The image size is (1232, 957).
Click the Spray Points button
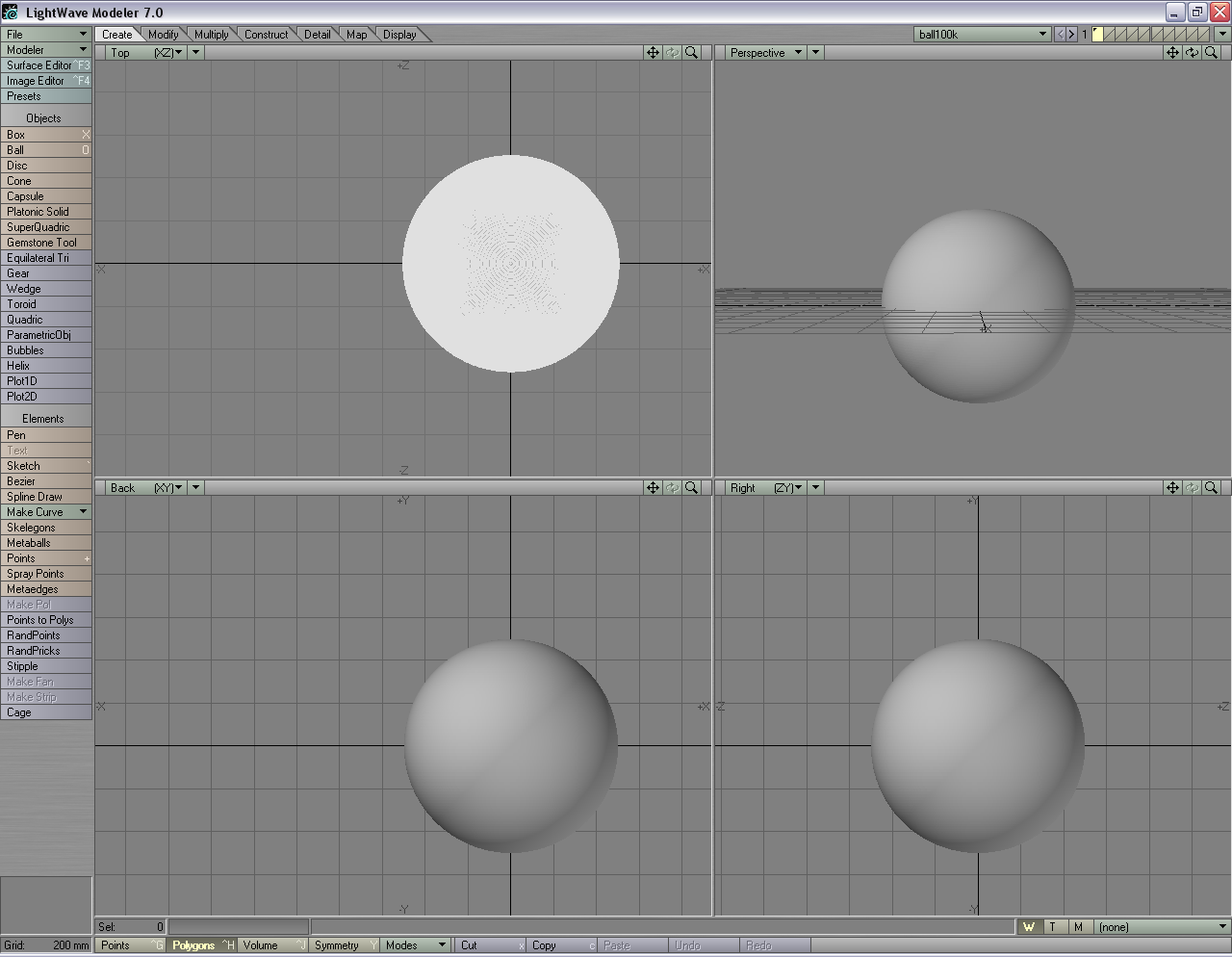45,574
